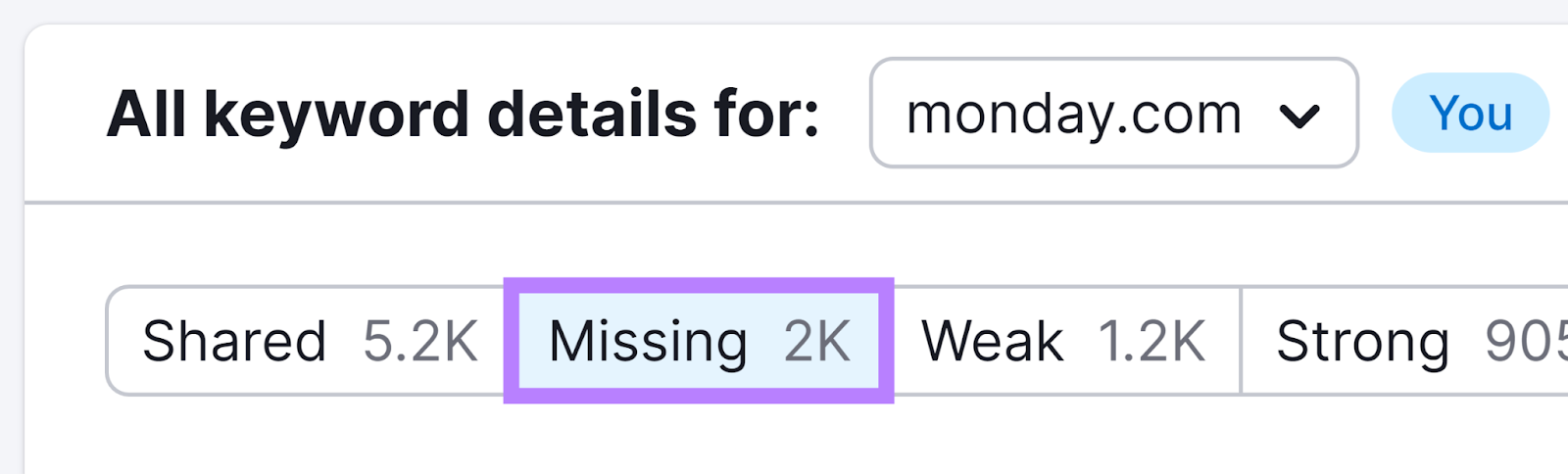The image size is (1568, 474).
Task: Click the 5.2K count on Shared
Action: coord(420,341)
